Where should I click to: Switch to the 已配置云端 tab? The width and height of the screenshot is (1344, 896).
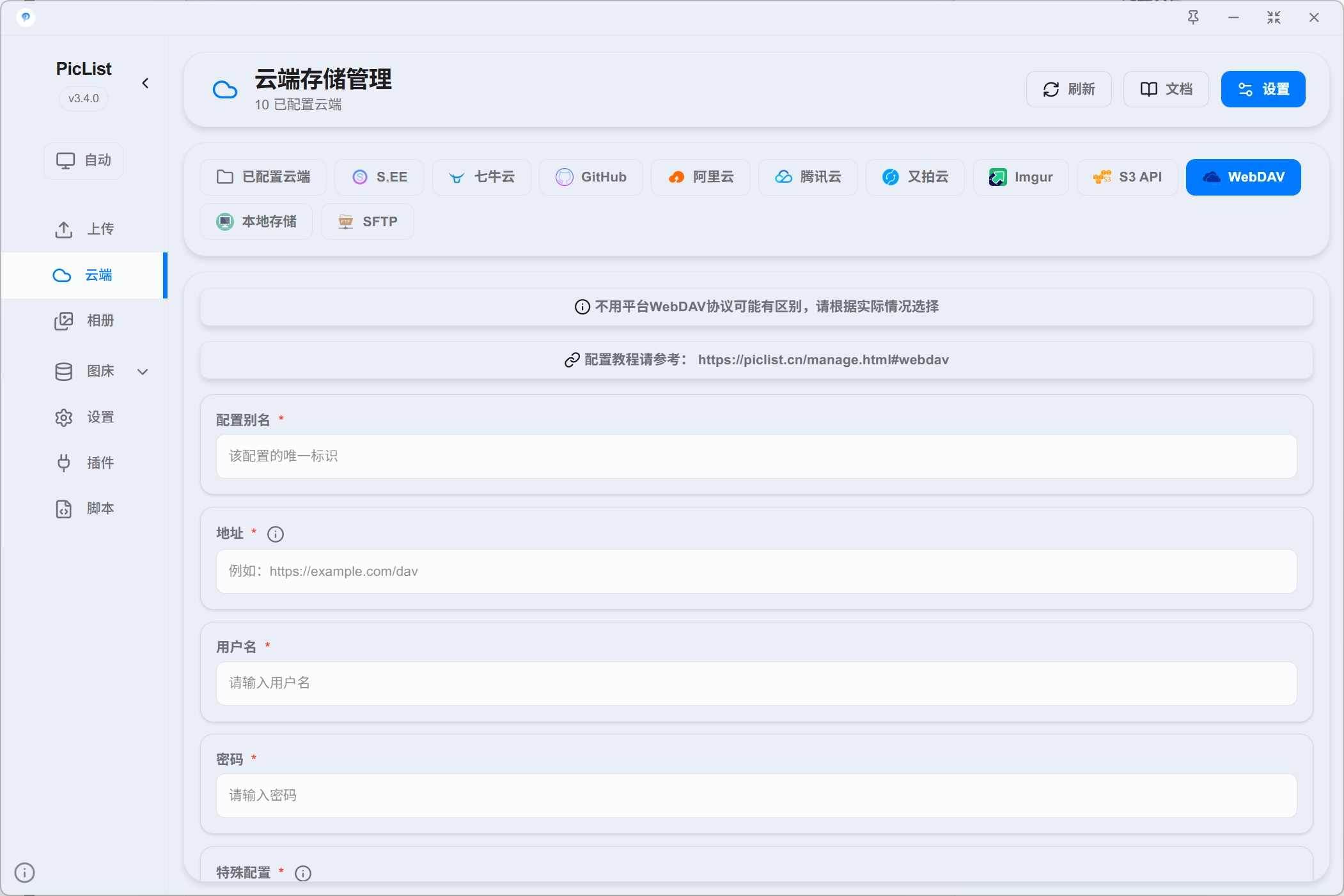(263, 177)
